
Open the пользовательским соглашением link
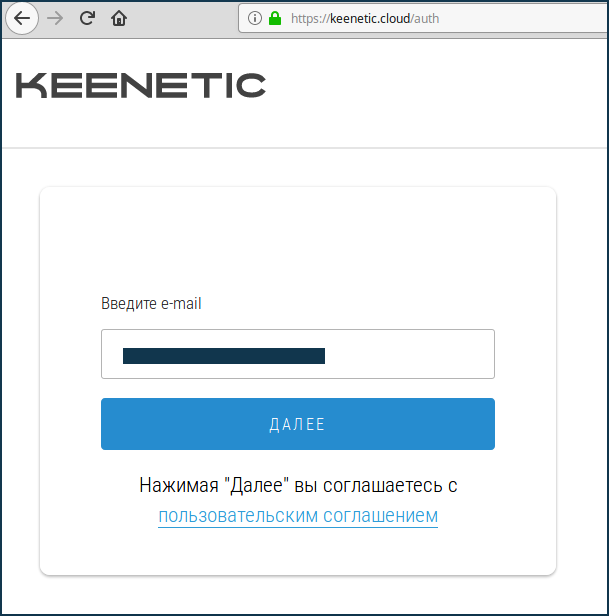coord(298,516)
